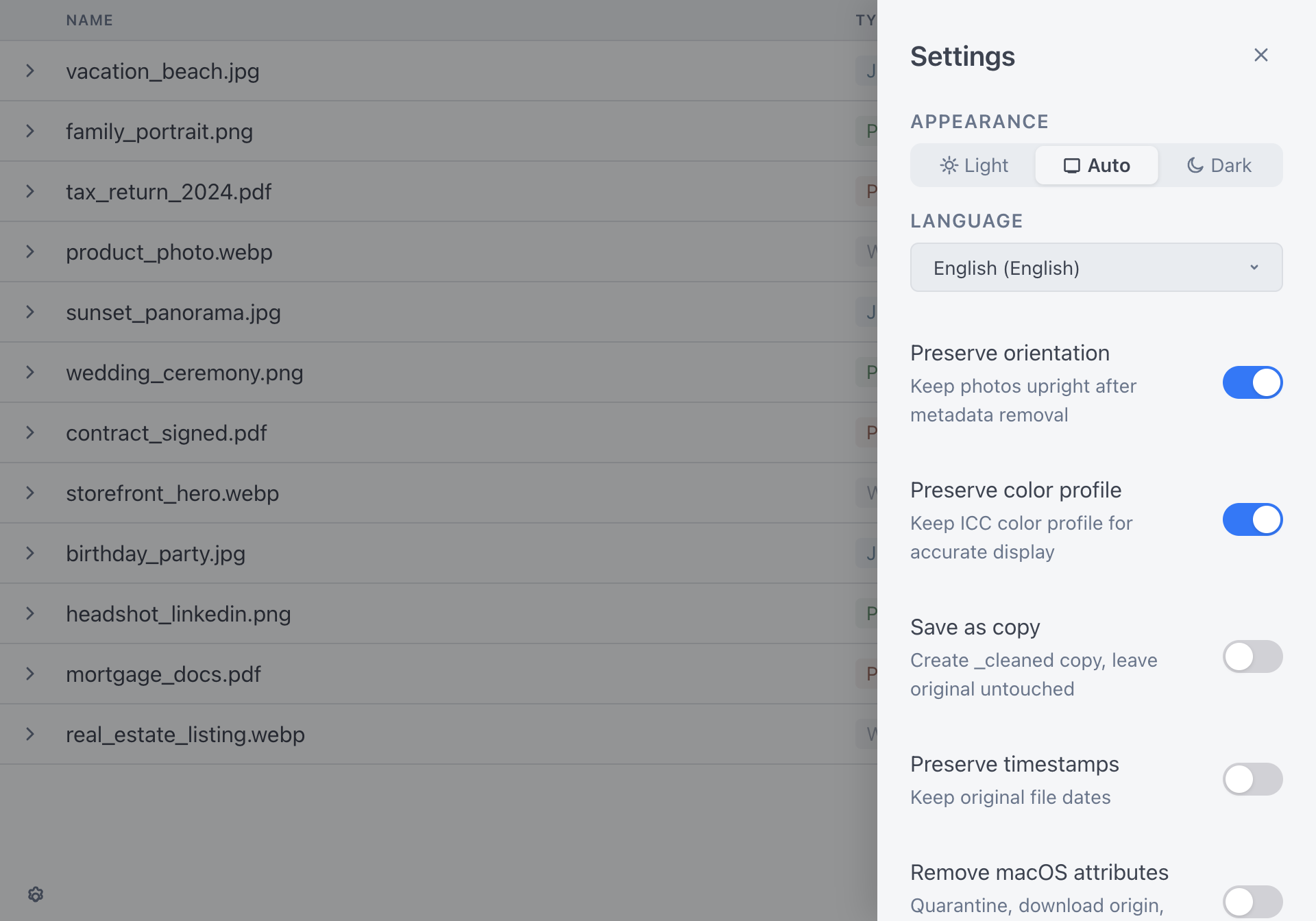Screen dimensions: 1316x921
Task: Disable the Preserve orientation toggle
Action: click(x=1252, y=382)
